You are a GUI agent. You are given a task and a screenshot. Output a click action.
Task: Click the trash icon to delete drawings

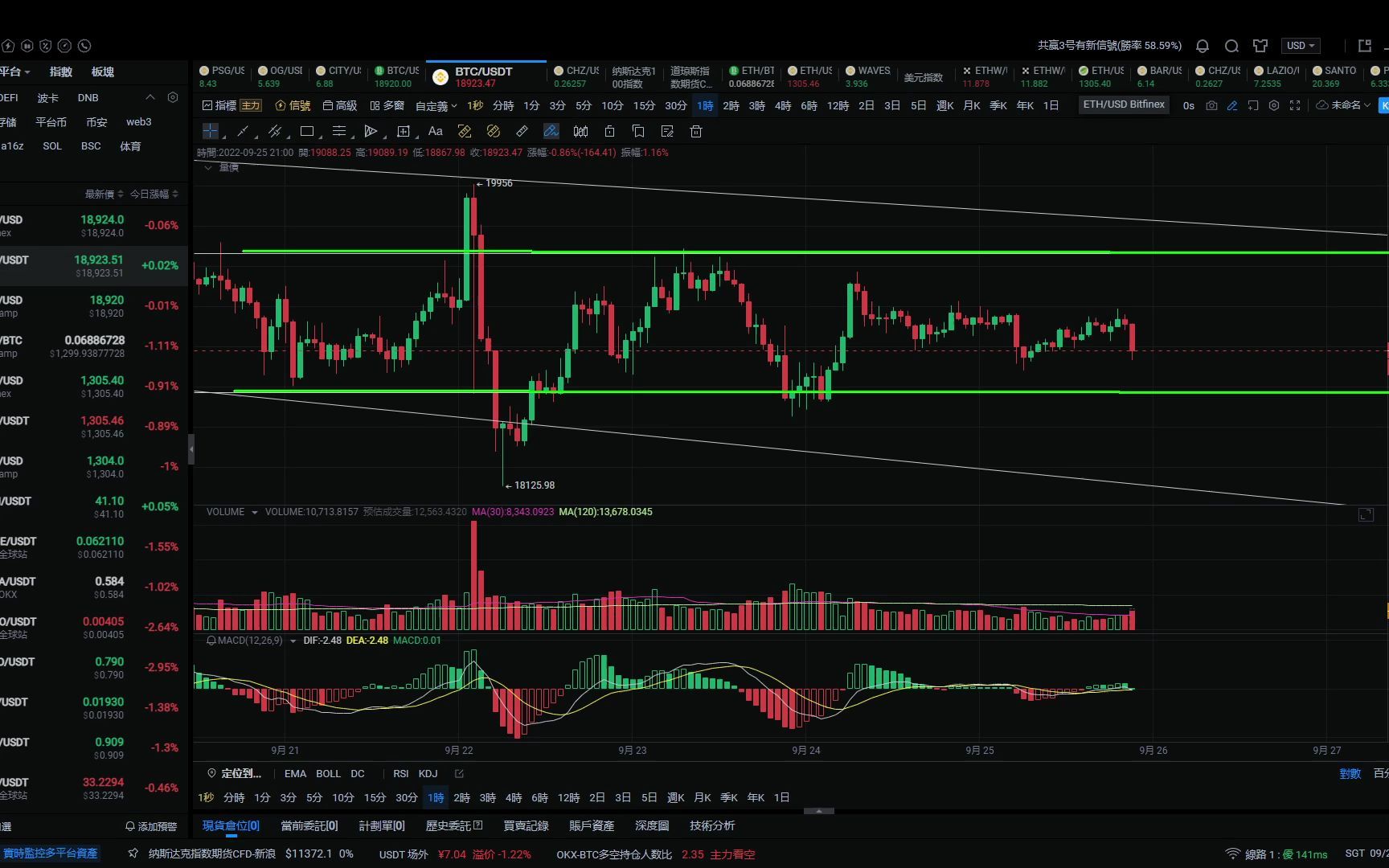pos(696,131)
